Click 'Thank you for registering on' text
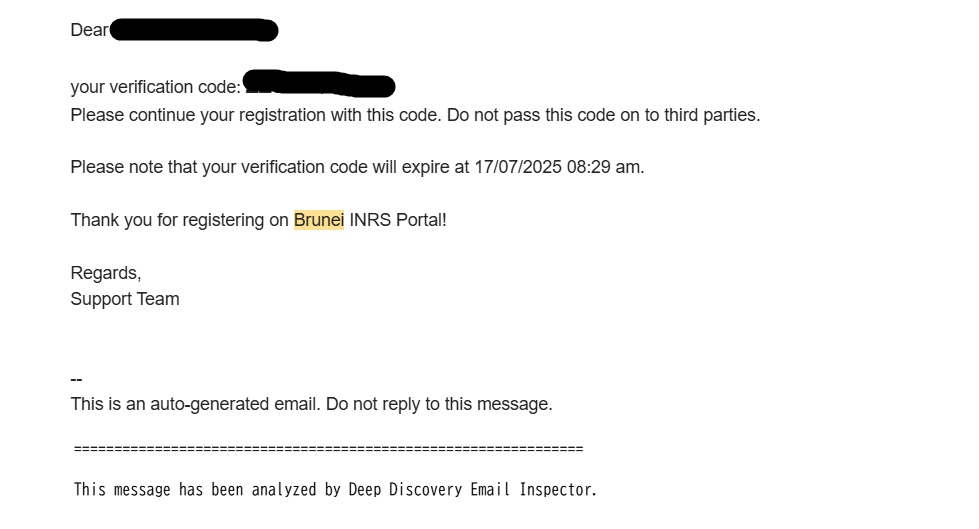 click(x=180, y=220)
